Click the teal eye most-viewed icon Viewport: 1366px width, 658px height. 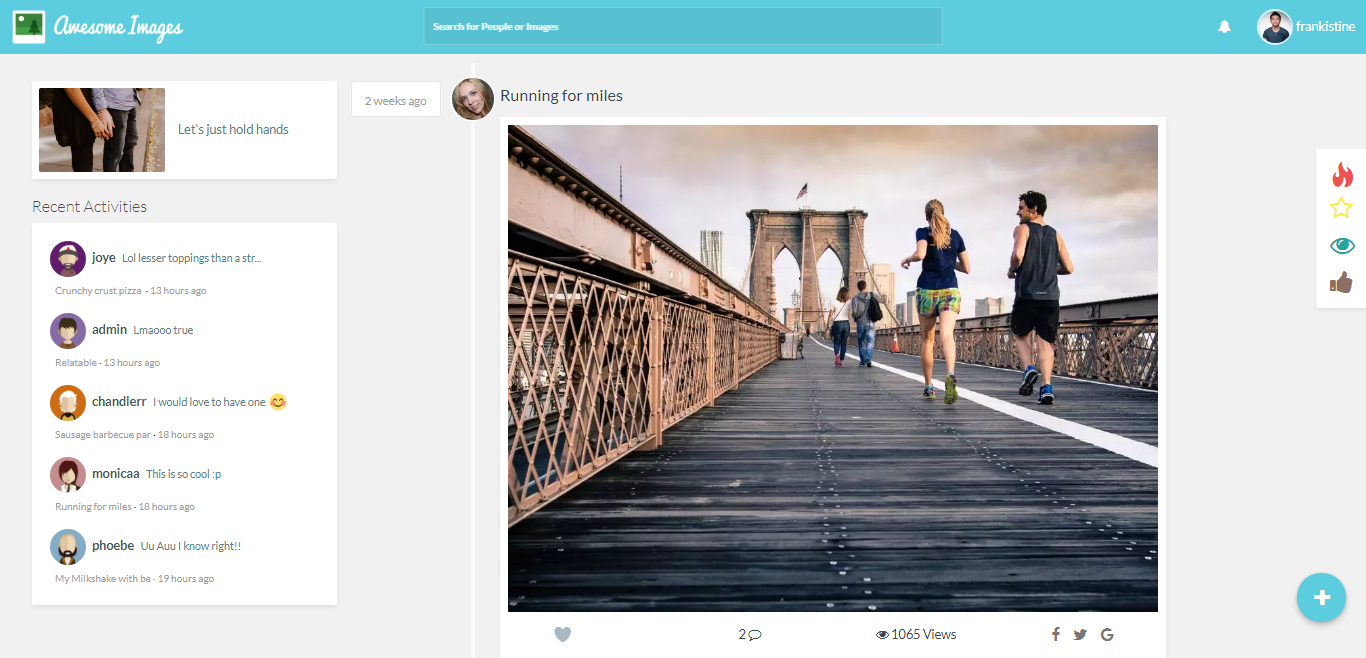1341,246
